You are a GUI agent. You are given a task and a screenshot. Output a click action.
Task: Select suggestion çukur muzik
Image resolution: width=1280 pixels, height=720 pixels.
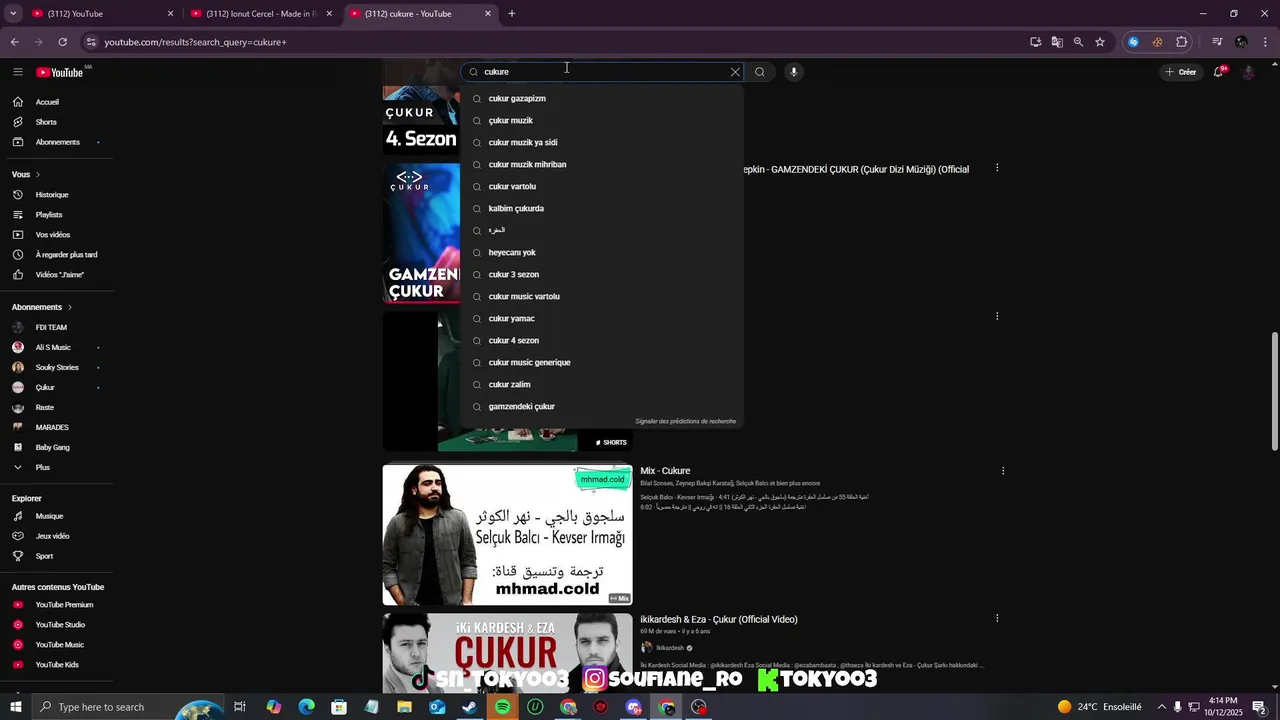[602, 121]
